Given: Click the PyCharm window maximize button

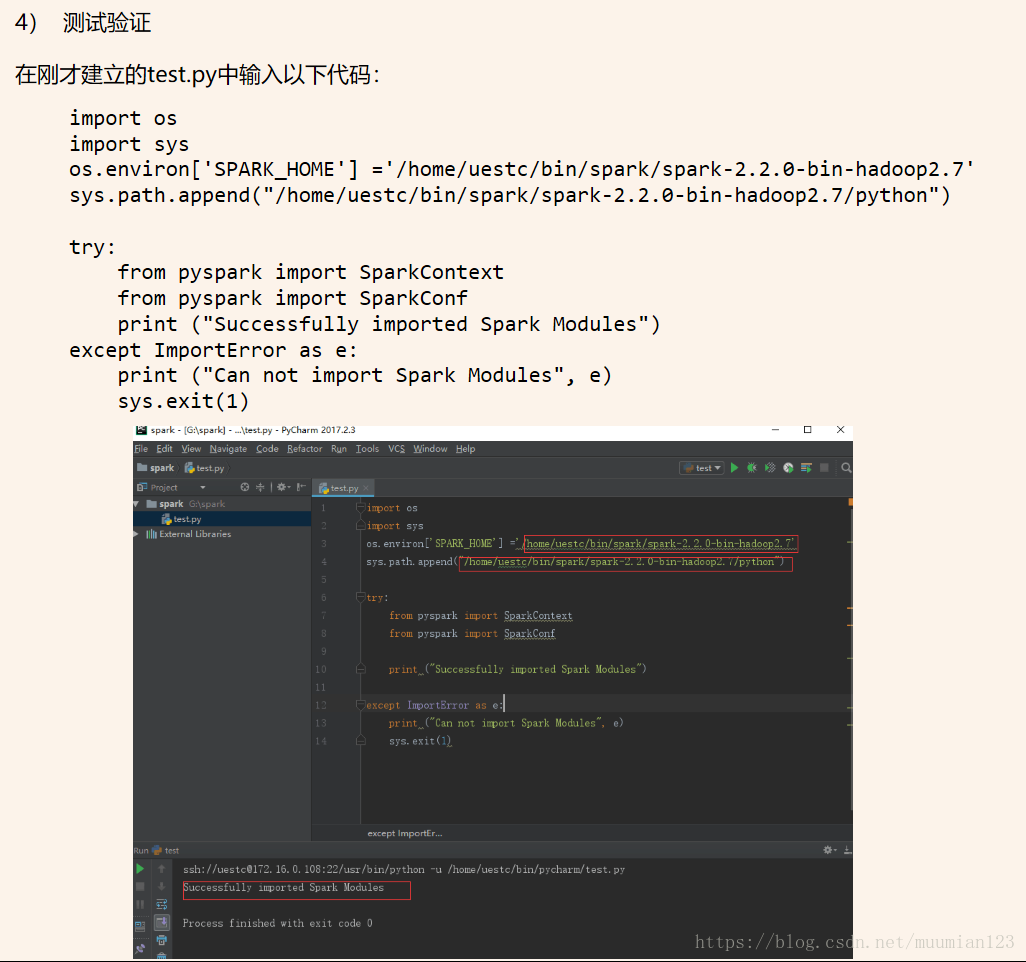Looking at the screenshot, I should pos(807,430).
